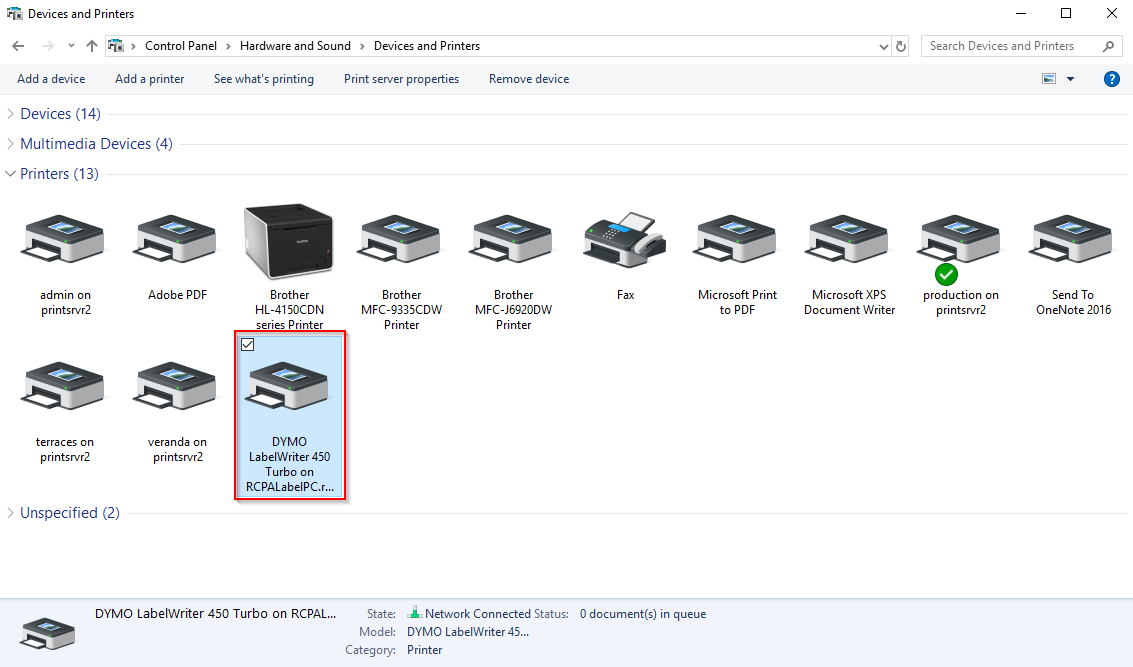
Task: Open the recent locations dropdown arrow
Action: [71, 46]
